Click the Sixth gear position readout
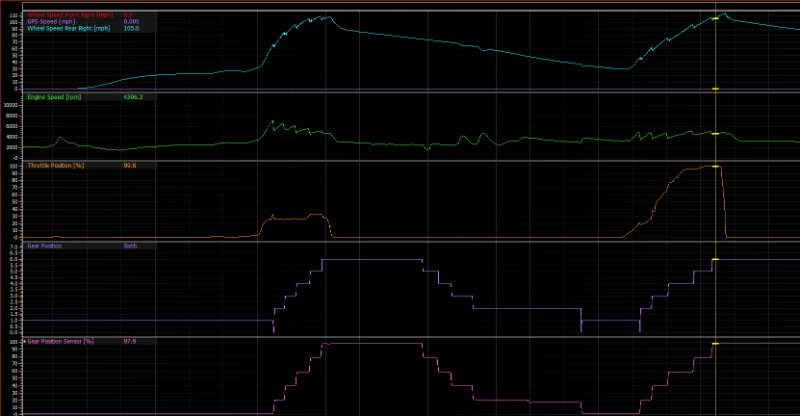800x416 pixels. 130,245
